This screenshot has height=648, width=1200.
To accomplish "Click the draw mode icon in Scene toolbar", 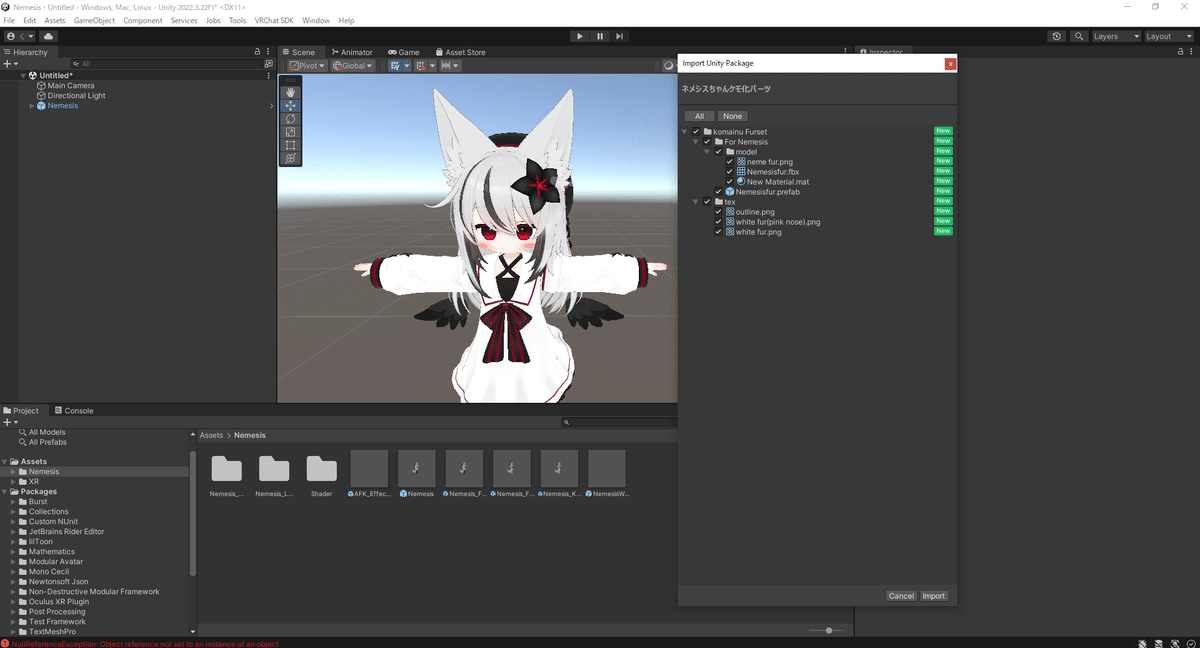I will (x=669, y=66).
